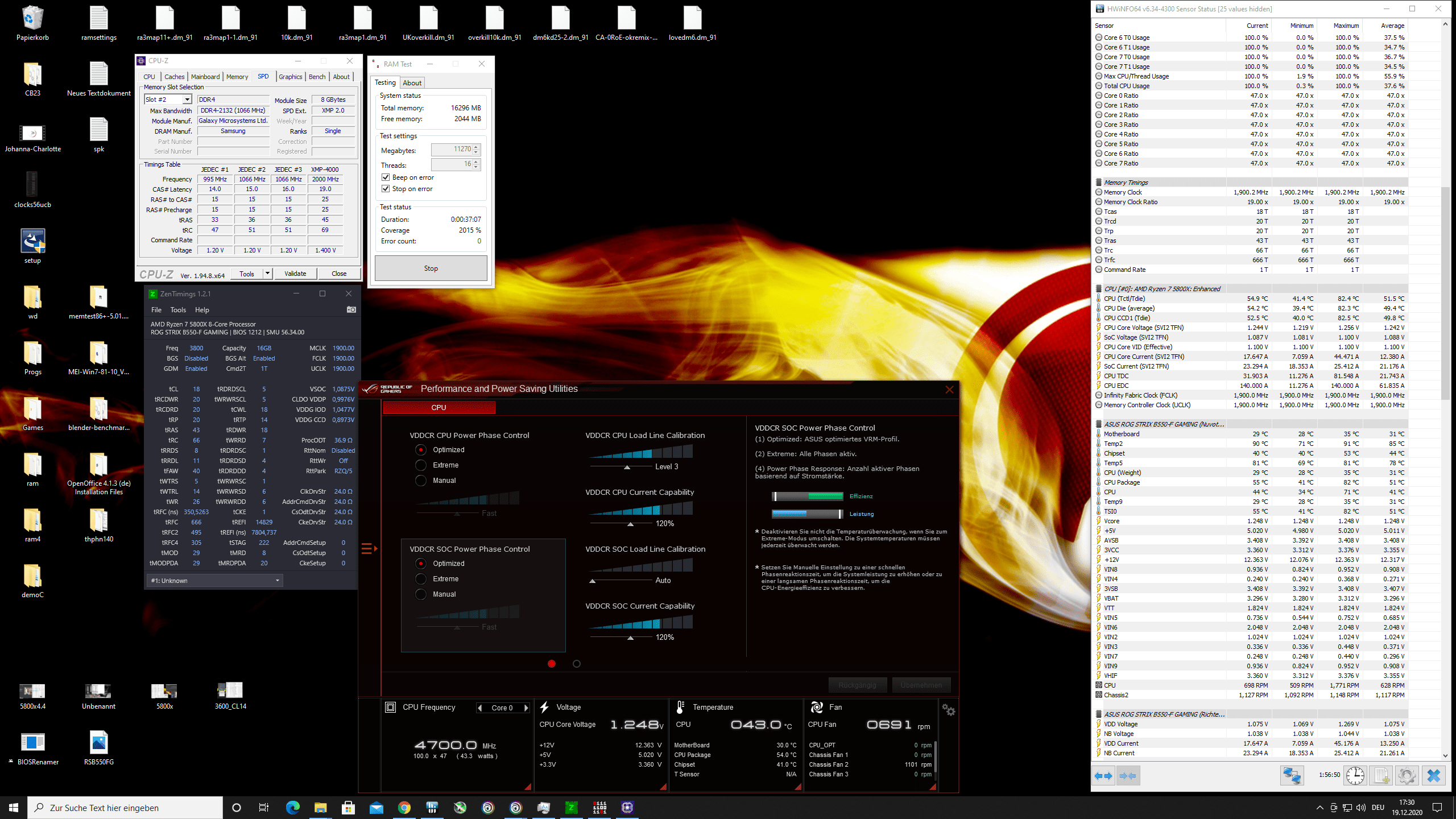Select Extreme for VDDCR CPU Power Phase
The image size is (1456, 819).
pos(421,465)
